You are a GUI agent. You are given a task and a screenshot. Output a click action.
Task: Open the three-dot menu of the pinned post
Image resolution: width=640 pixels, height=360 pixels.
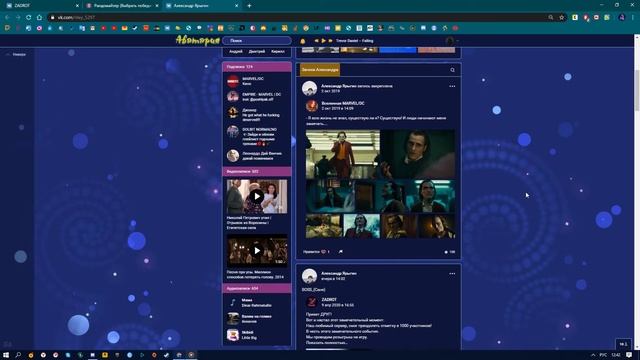point(452,87)
